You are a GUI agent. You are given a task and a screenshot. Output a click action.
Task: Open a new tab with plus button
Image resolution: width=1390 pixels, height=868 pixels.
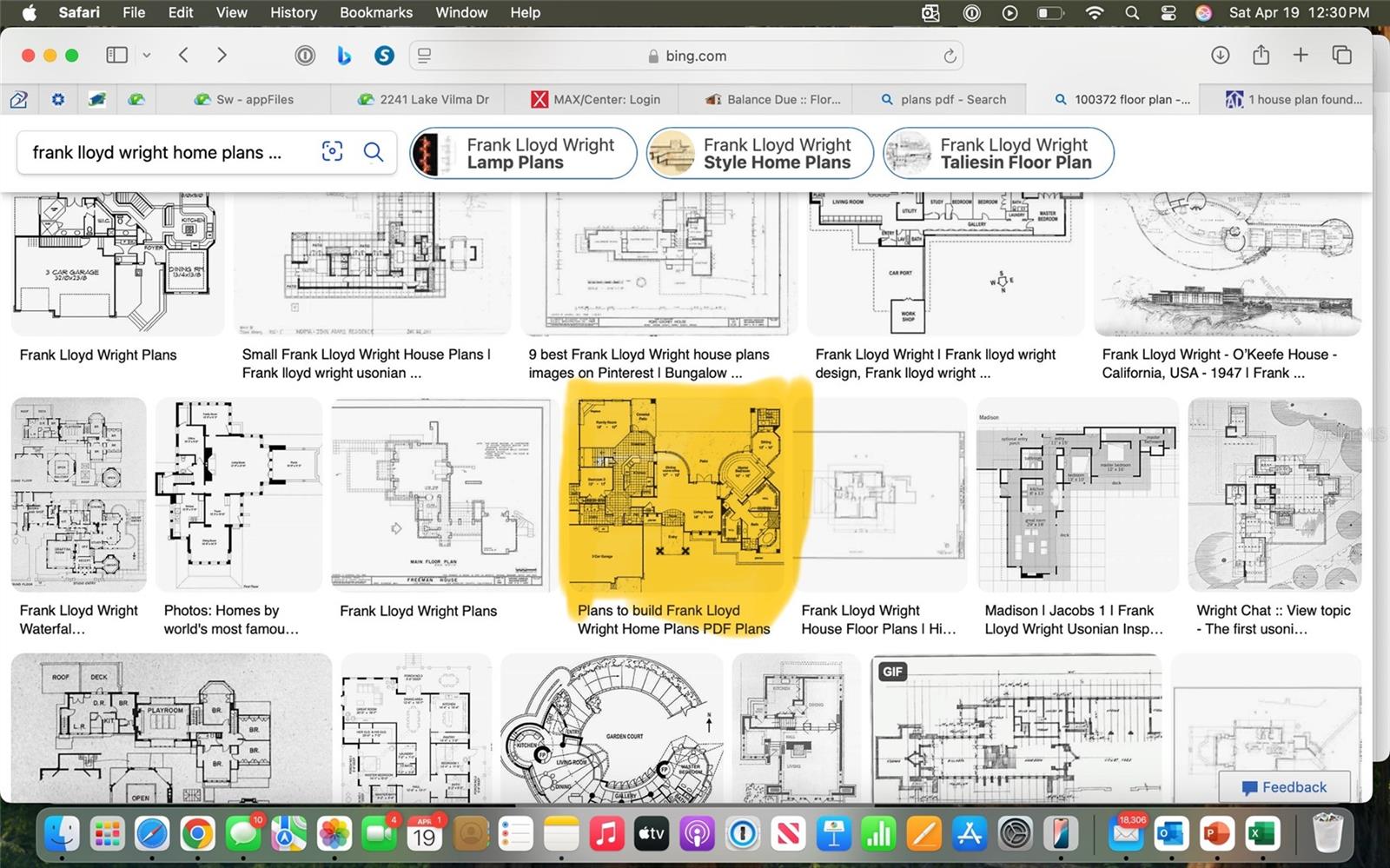pos(1301,56)
